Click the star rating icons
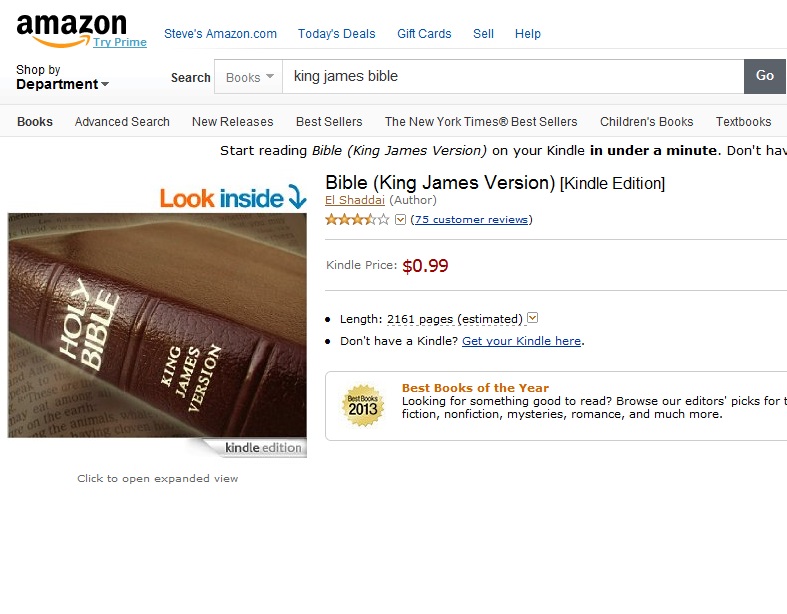 tap(357, 219)
